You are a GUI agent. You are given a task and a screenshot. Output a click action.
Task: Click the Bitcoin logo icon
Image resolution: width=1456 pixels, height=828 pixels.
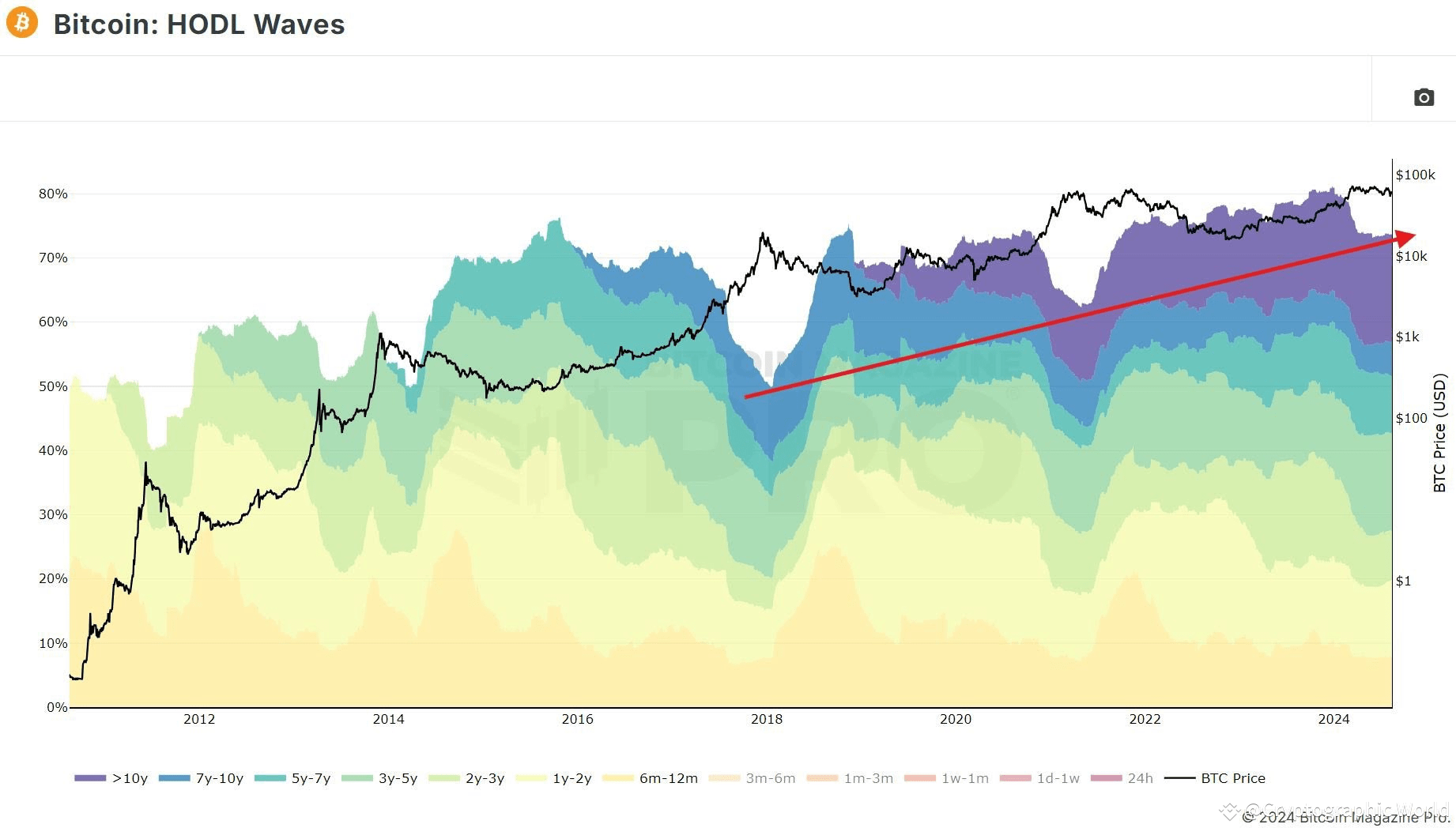pyautogui.click(x=21, y=24)
